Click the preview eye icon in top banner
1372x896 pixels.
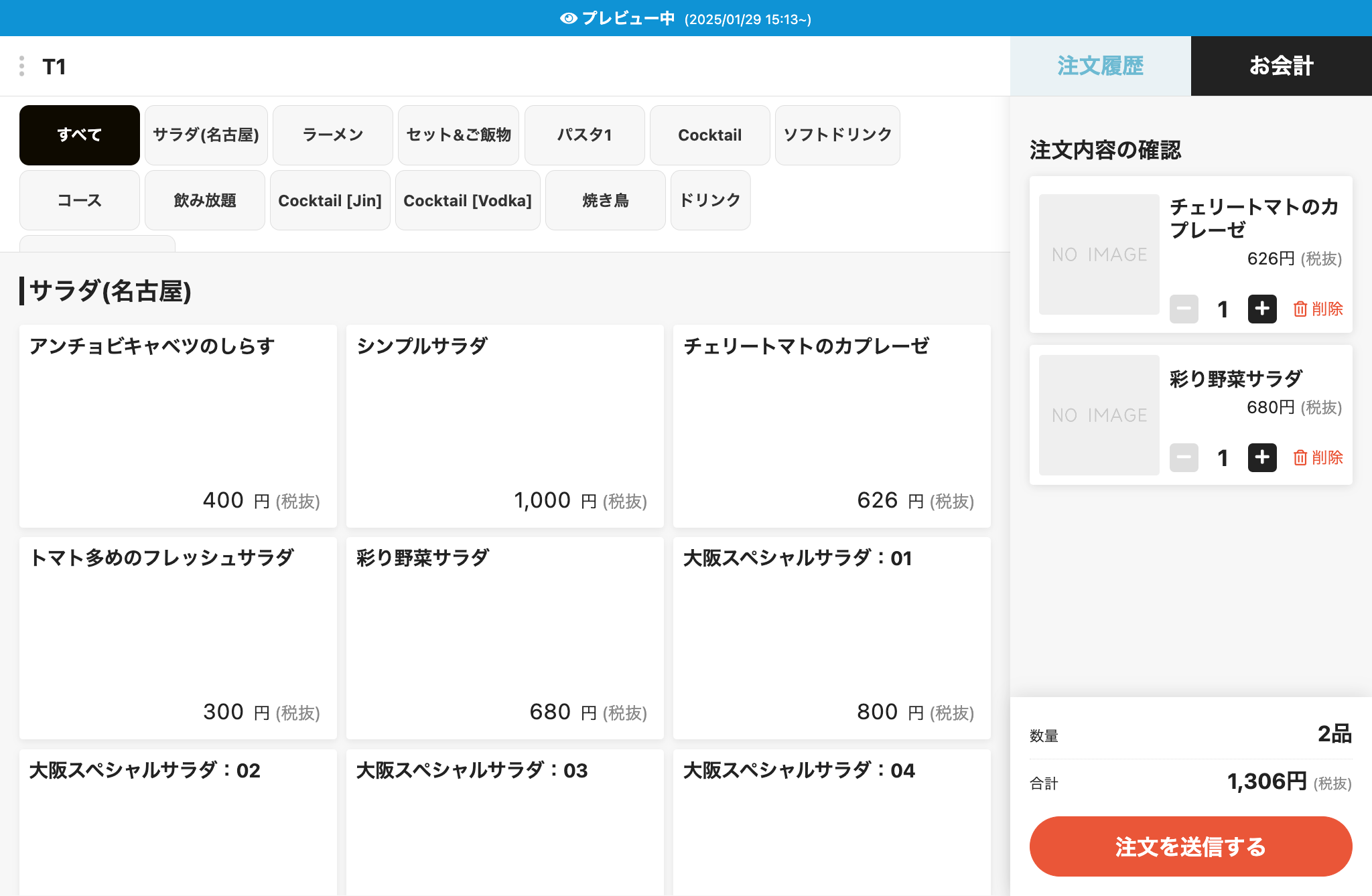(568, 19)
